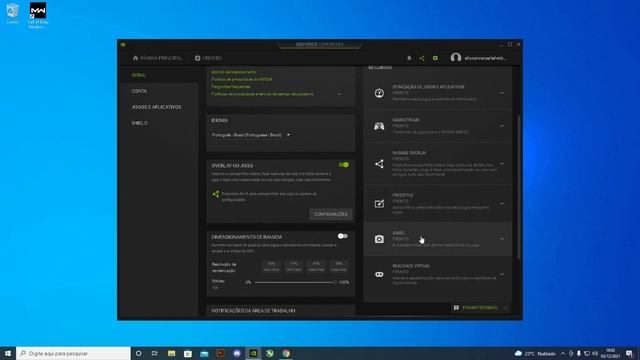This screenshot has height=360, width=640.
Task: Click the share icon in the header
Action: coord(422,58)
